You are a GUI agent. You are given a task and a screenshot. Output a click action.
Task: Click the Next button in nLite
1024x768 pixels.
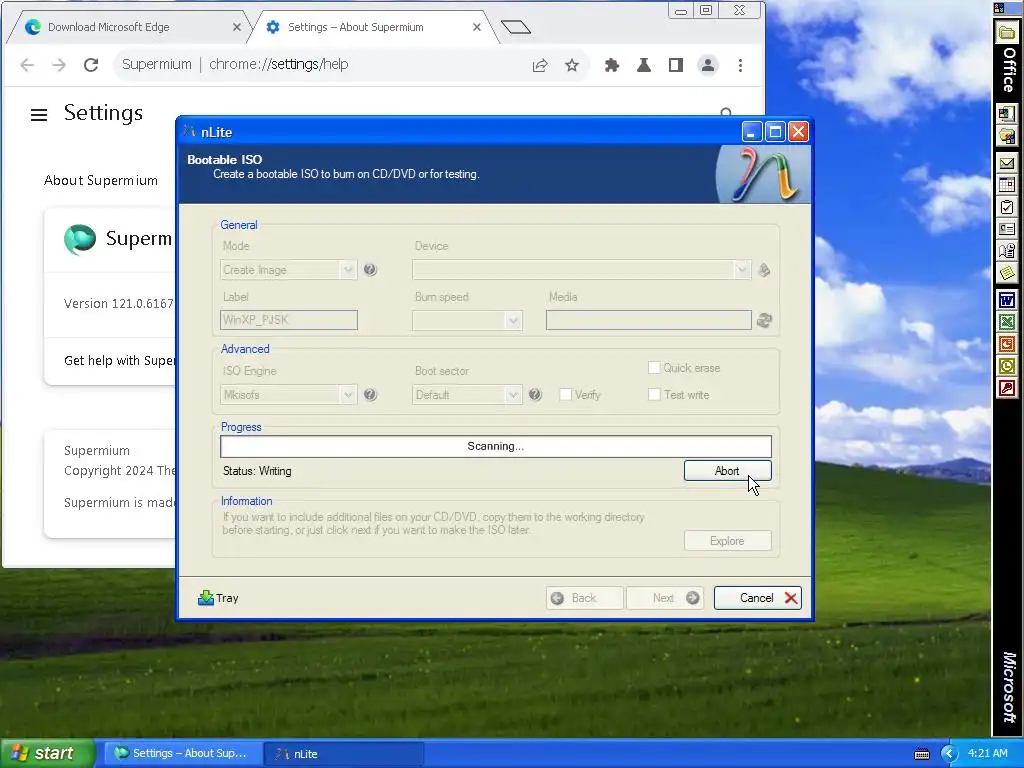(x=665, y=598)
